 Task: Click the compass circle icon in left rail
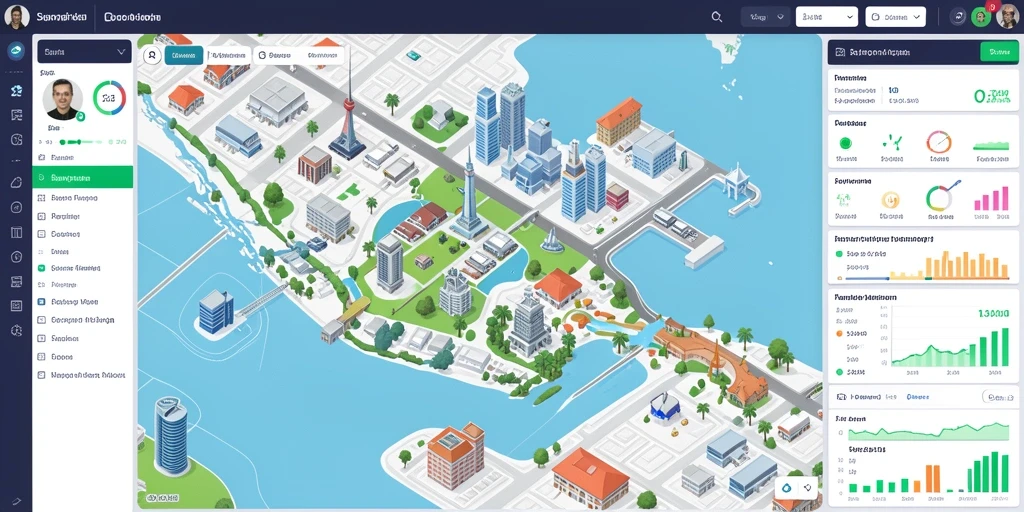pos(16,208)
